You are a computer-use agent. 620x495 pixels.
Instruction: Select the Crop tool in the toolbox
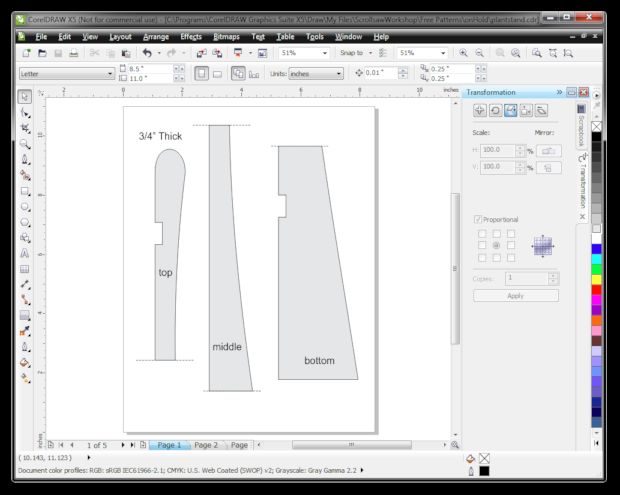[x=25, y=128]
